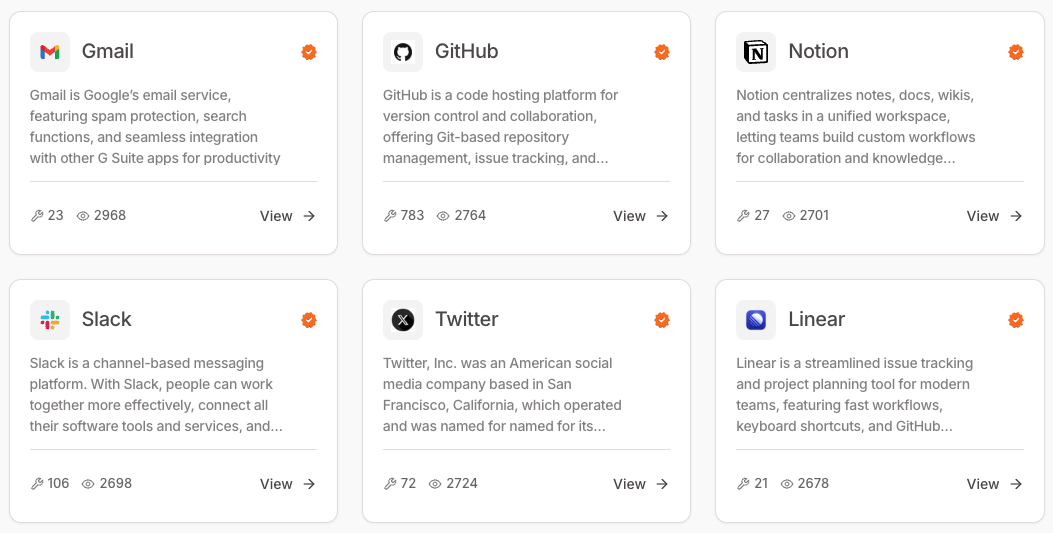Open the Gmail View link
This screenshot has width=1053, height=533.
click(x=287, y=215)
